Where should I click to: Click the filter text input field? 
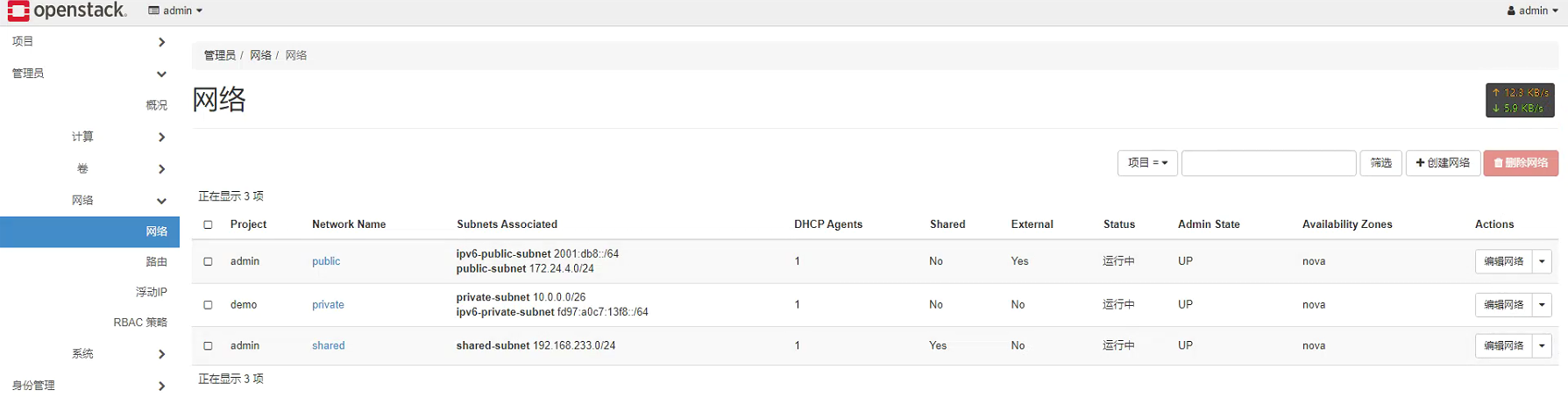(1268, 163)
